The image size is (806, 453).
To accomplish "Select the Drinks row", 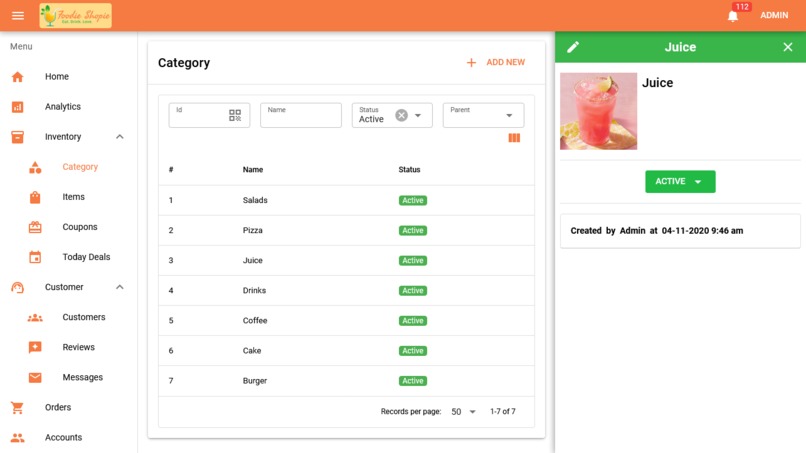I will coord(346,291).
